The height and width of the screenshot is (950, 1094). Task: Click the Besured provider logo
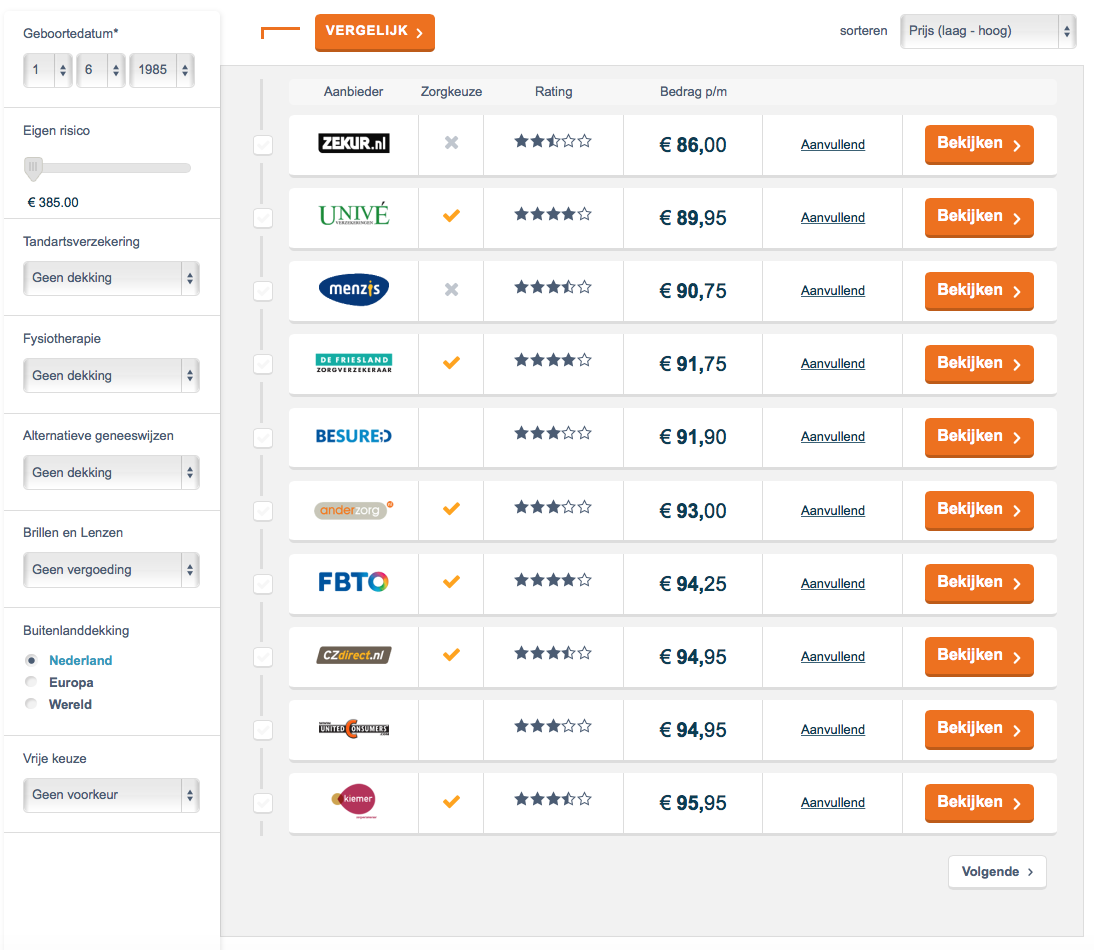354,436
